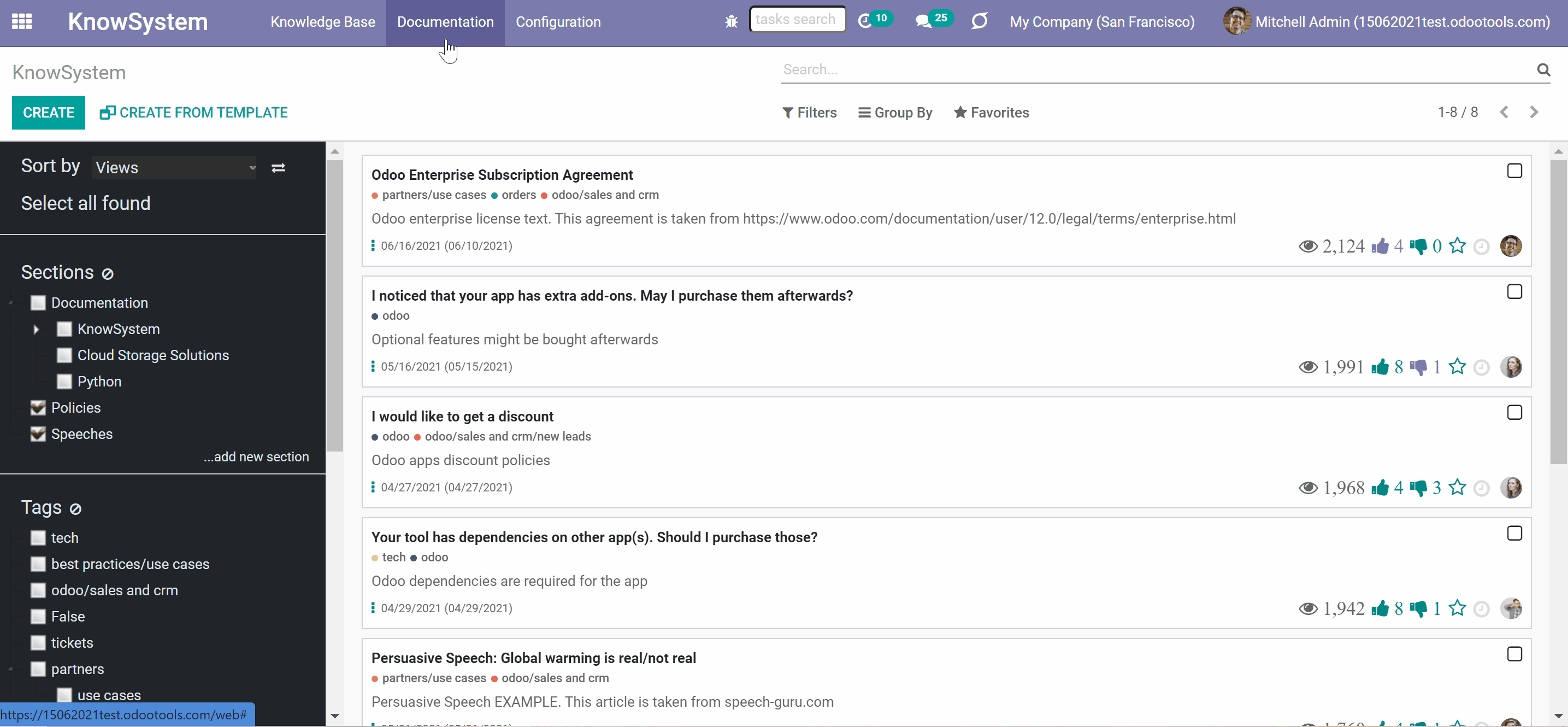Click the activity clock on Odoo Enterprise article
This screenshot has width=1568, height=727.
(x=1481, y=247)
